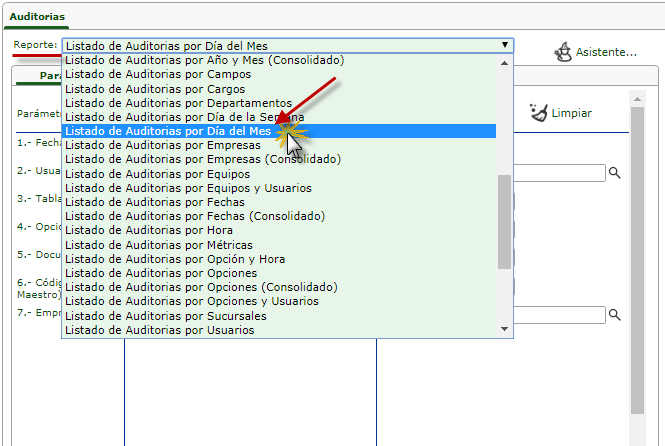Pick Listado de Auditorias por Sucursales
The image size is (665, 446).
[279, 316]
